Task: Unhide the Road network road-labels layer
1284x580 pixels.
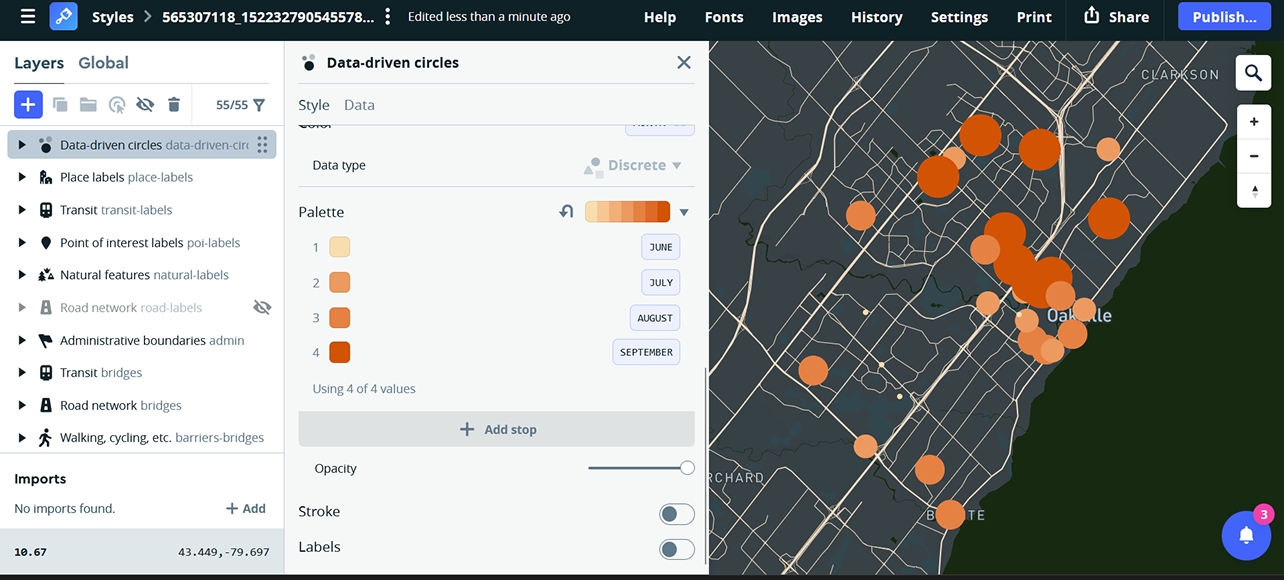Action: click(262, 307)
